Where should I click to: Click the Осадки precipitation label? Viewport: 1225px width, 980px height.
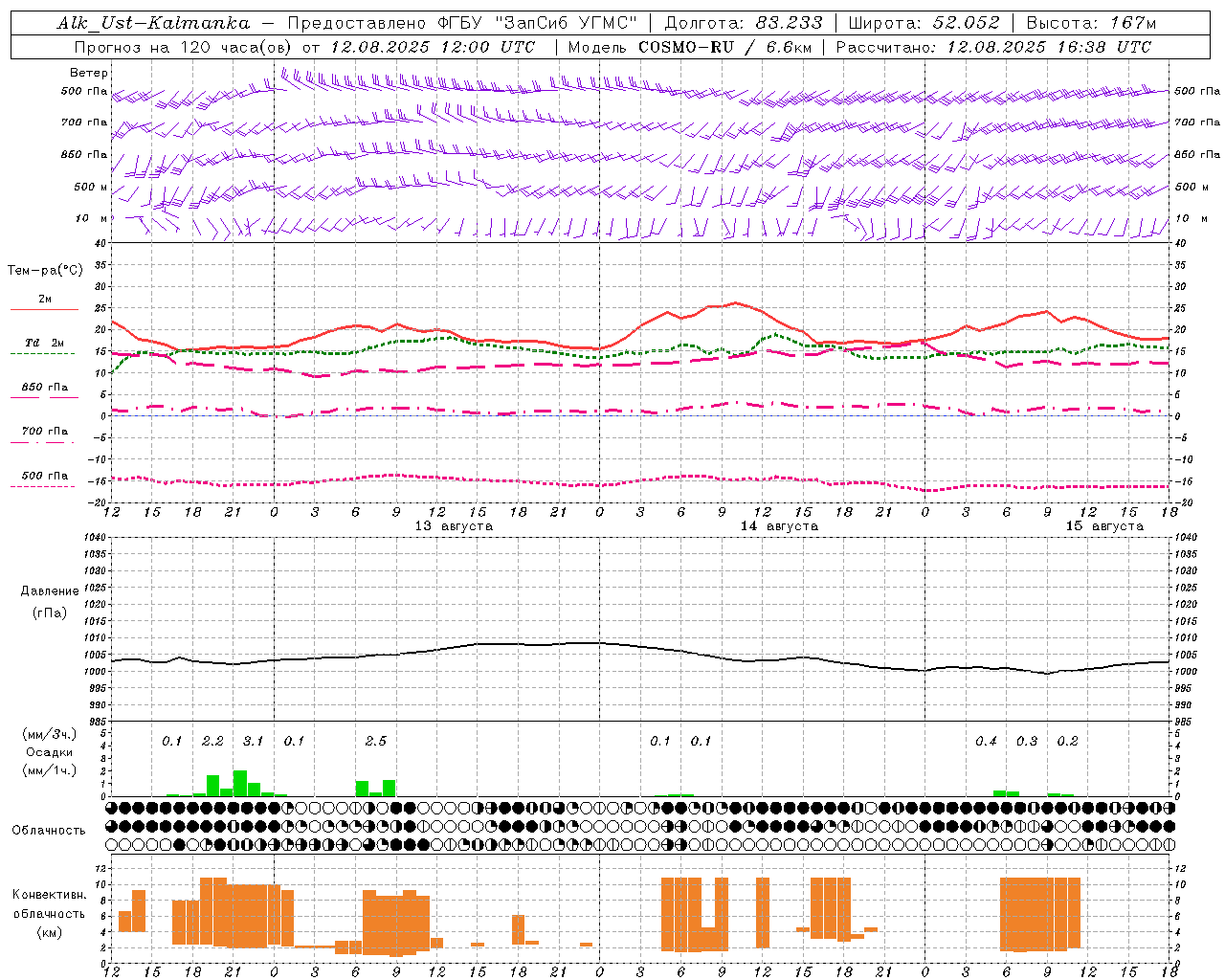(50, 752)
